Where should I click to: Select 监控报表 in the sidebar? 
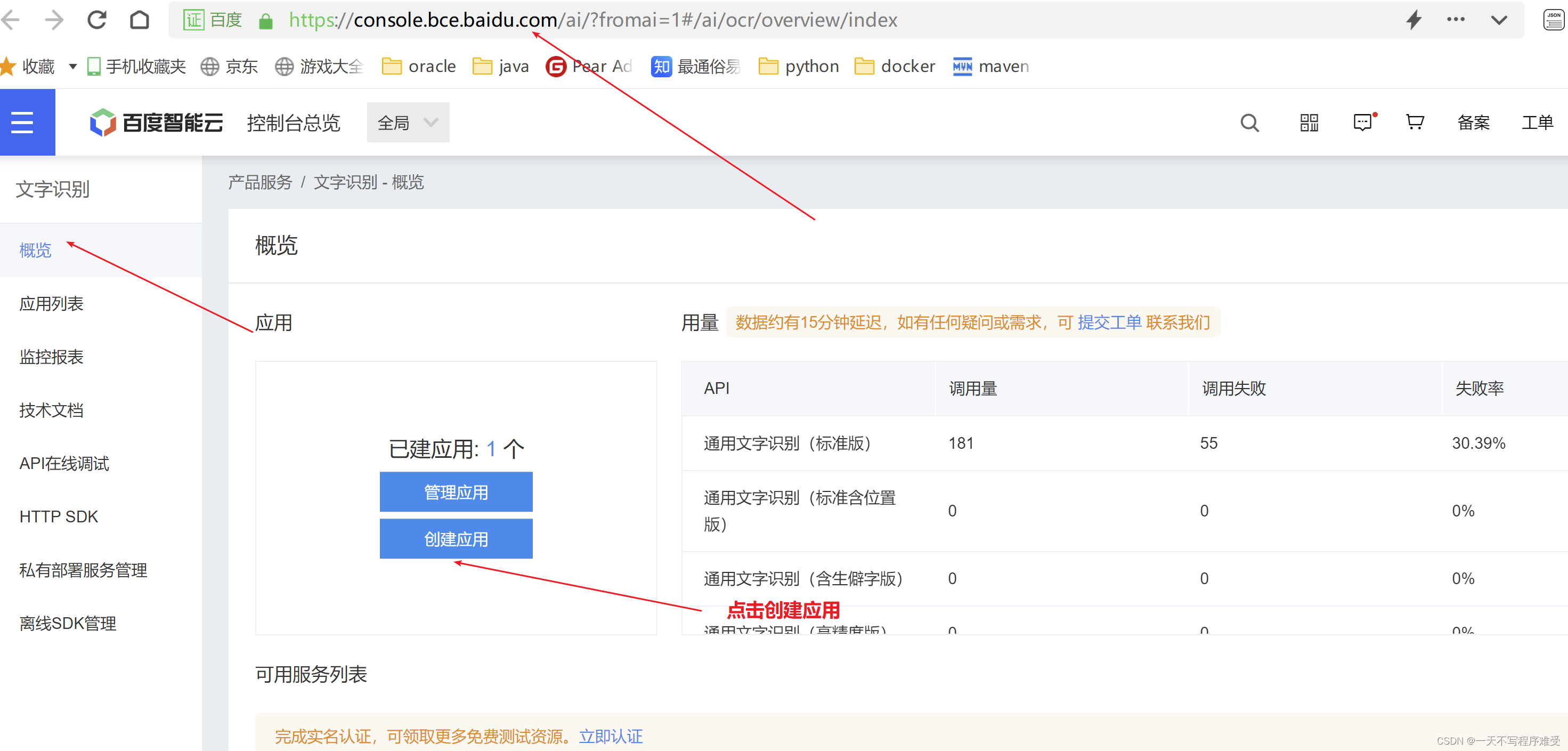pyautogui.click(x=101, y=357)
